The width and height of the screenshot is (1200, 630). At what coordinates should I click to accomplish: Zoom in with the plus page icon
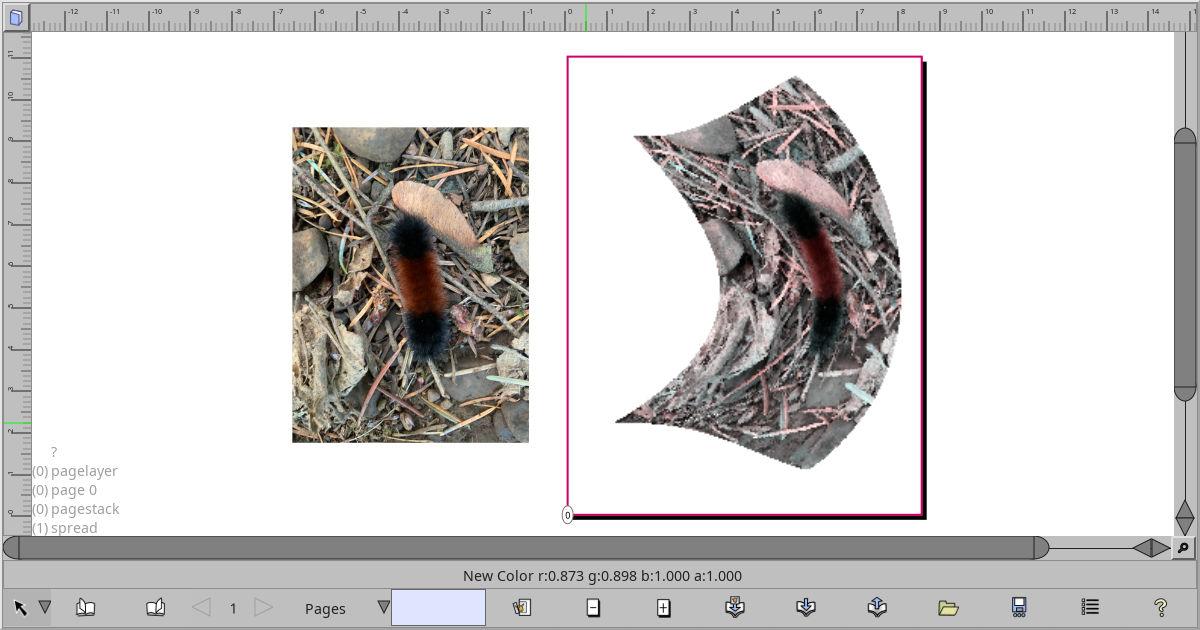pos(663,607)
